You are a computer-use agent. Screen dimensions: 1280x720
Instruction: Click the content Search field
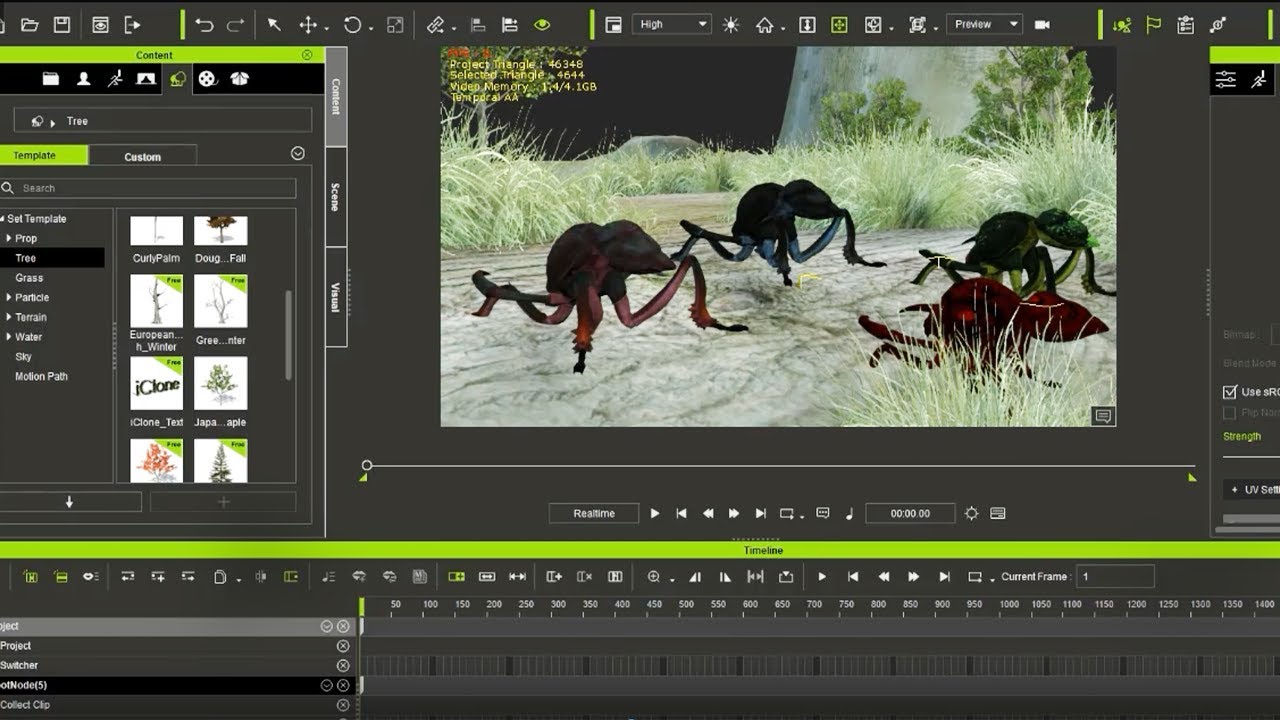click(x=148, y=188)
